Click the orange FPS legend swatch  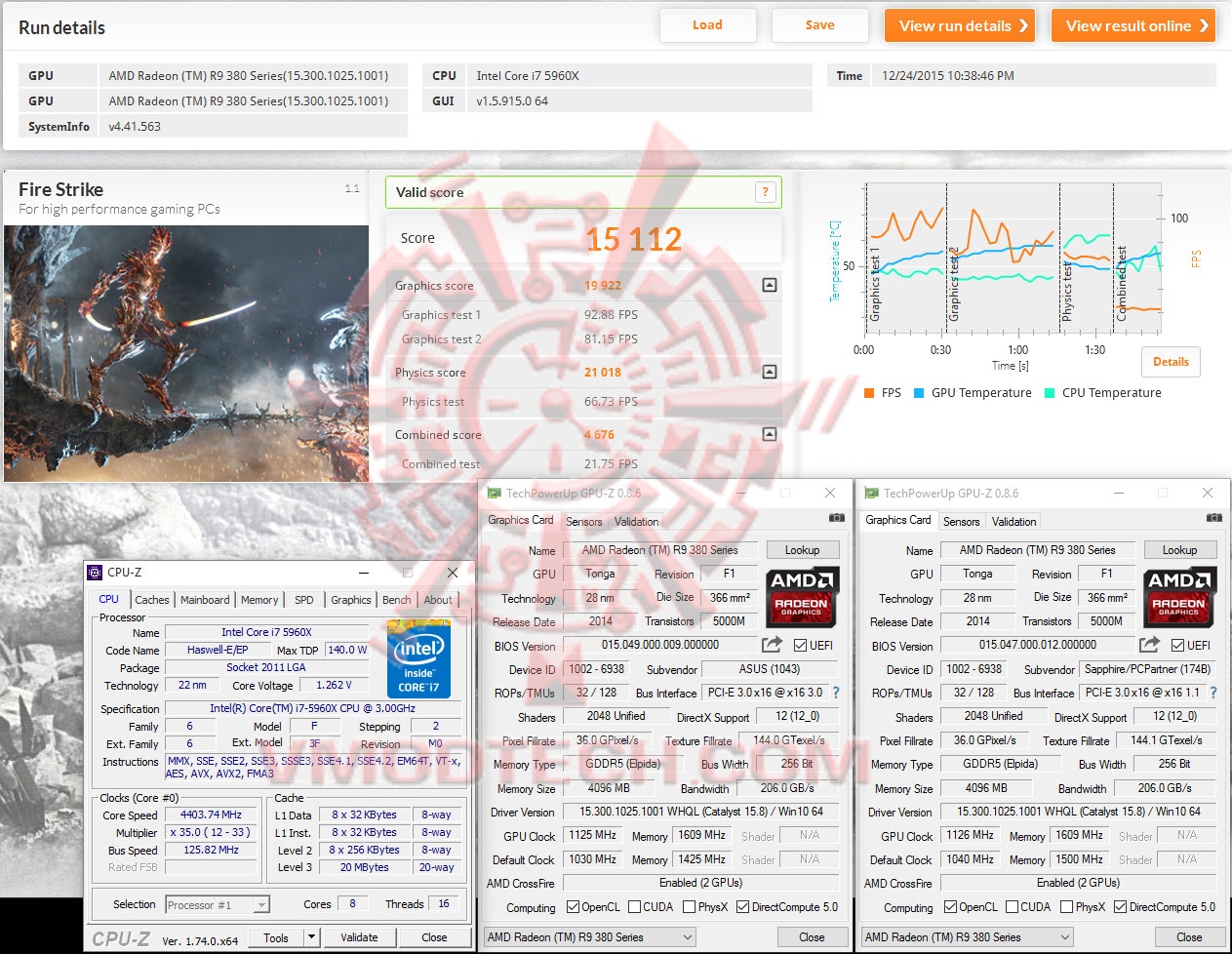coord(869,393)
